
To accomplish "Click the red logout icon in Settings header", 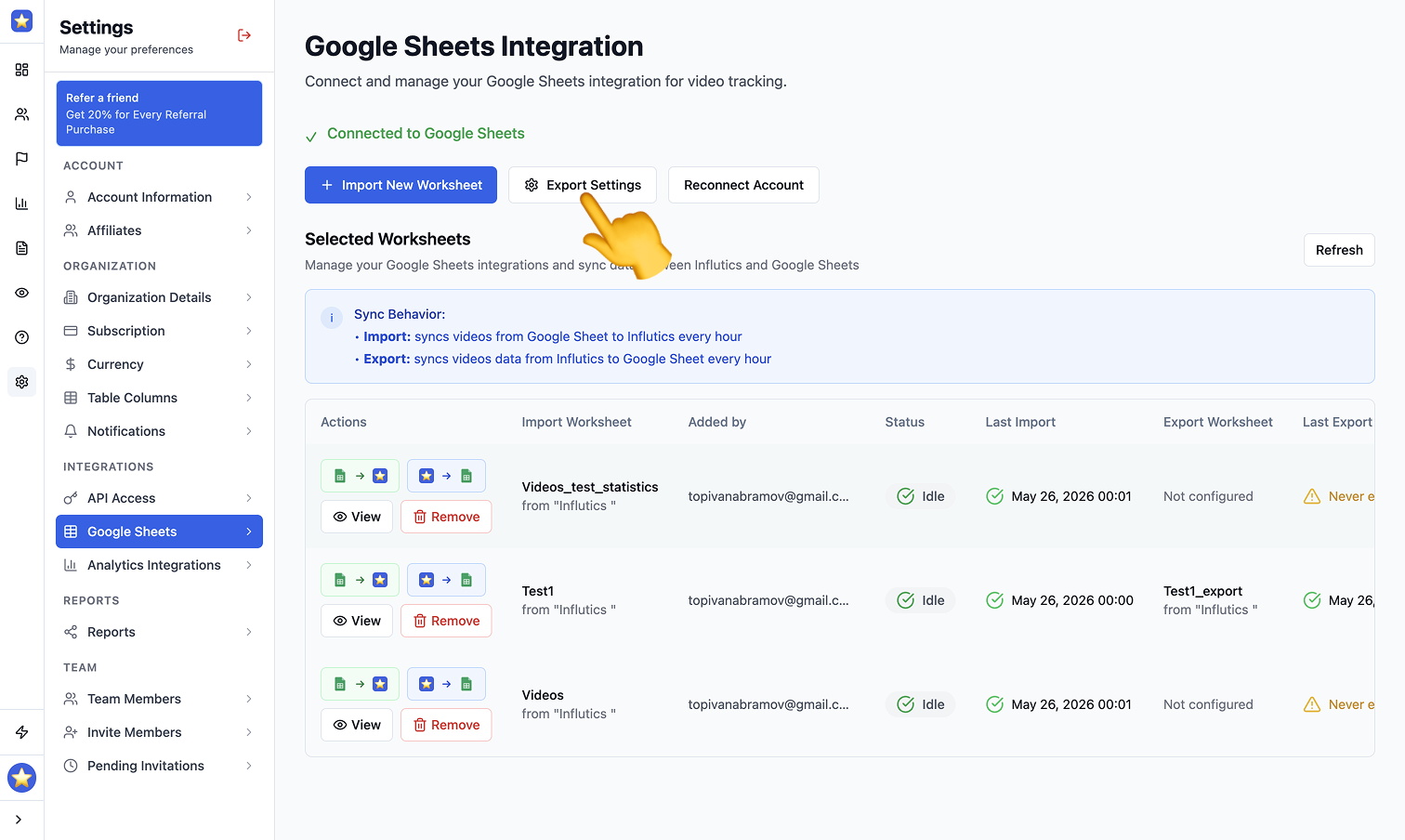I will tap(244, 35).
